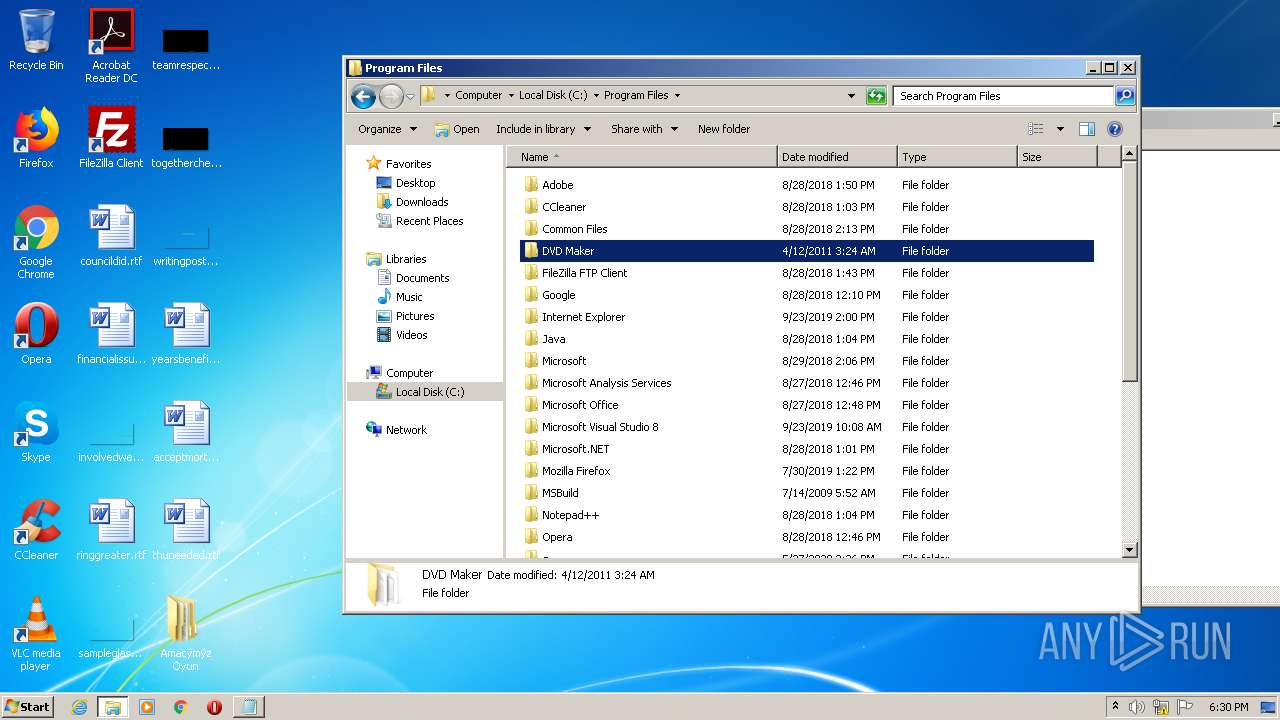Sort by the Size column header
This screenshot has height=720, width=1280.
[1057, 157]
